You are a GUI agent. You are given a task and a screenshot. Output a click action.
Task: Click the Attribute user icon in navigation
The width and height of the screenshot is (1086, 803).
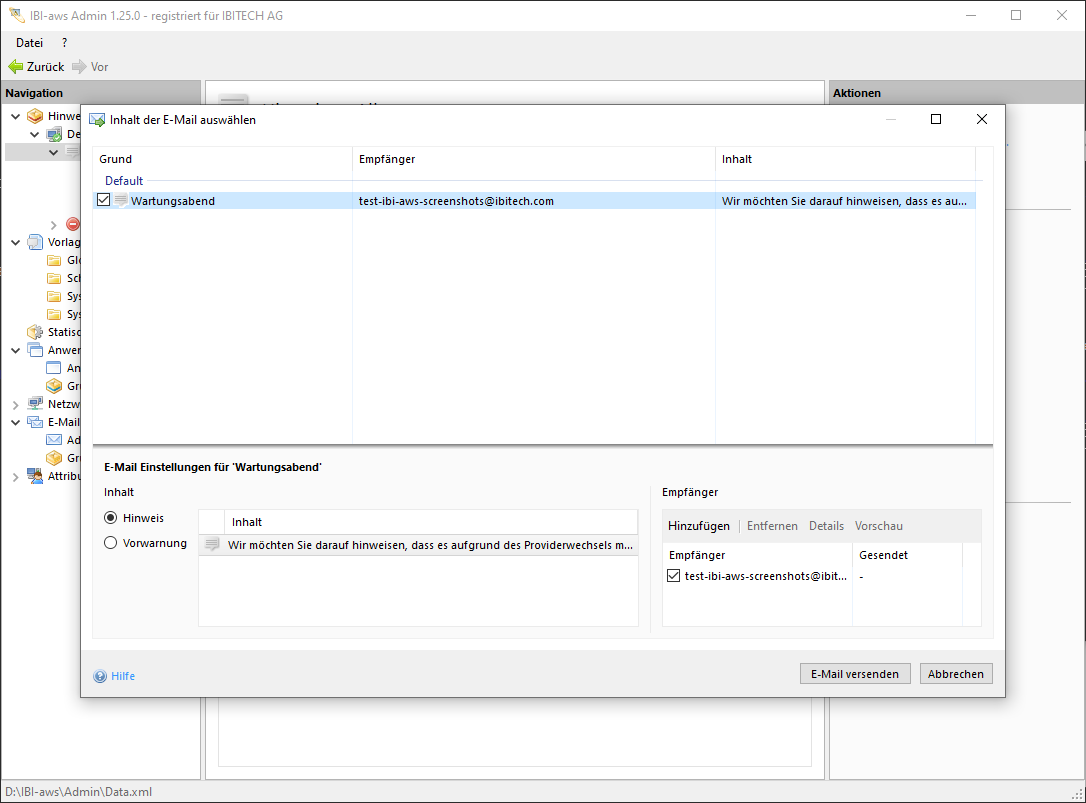click(35, 476)
